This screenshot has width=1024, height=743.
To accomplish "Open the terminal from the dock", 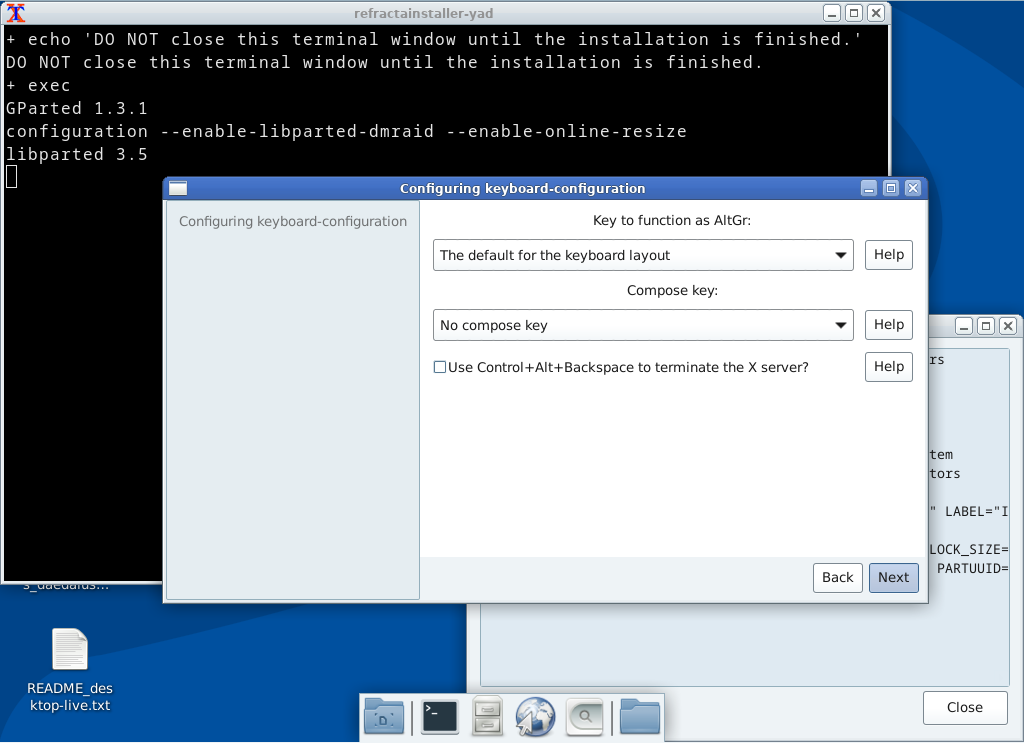I will coord(440,716).
